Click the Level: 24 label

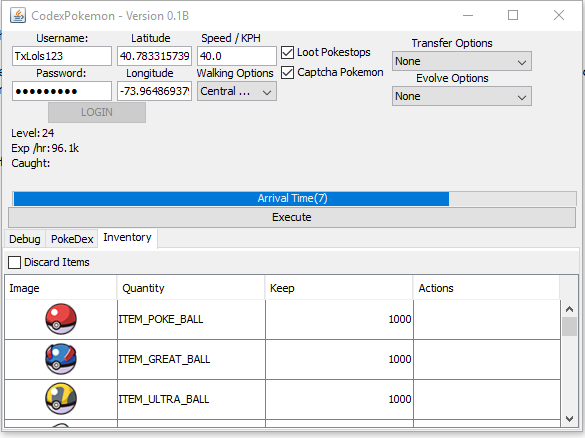(x=32, y=133)
